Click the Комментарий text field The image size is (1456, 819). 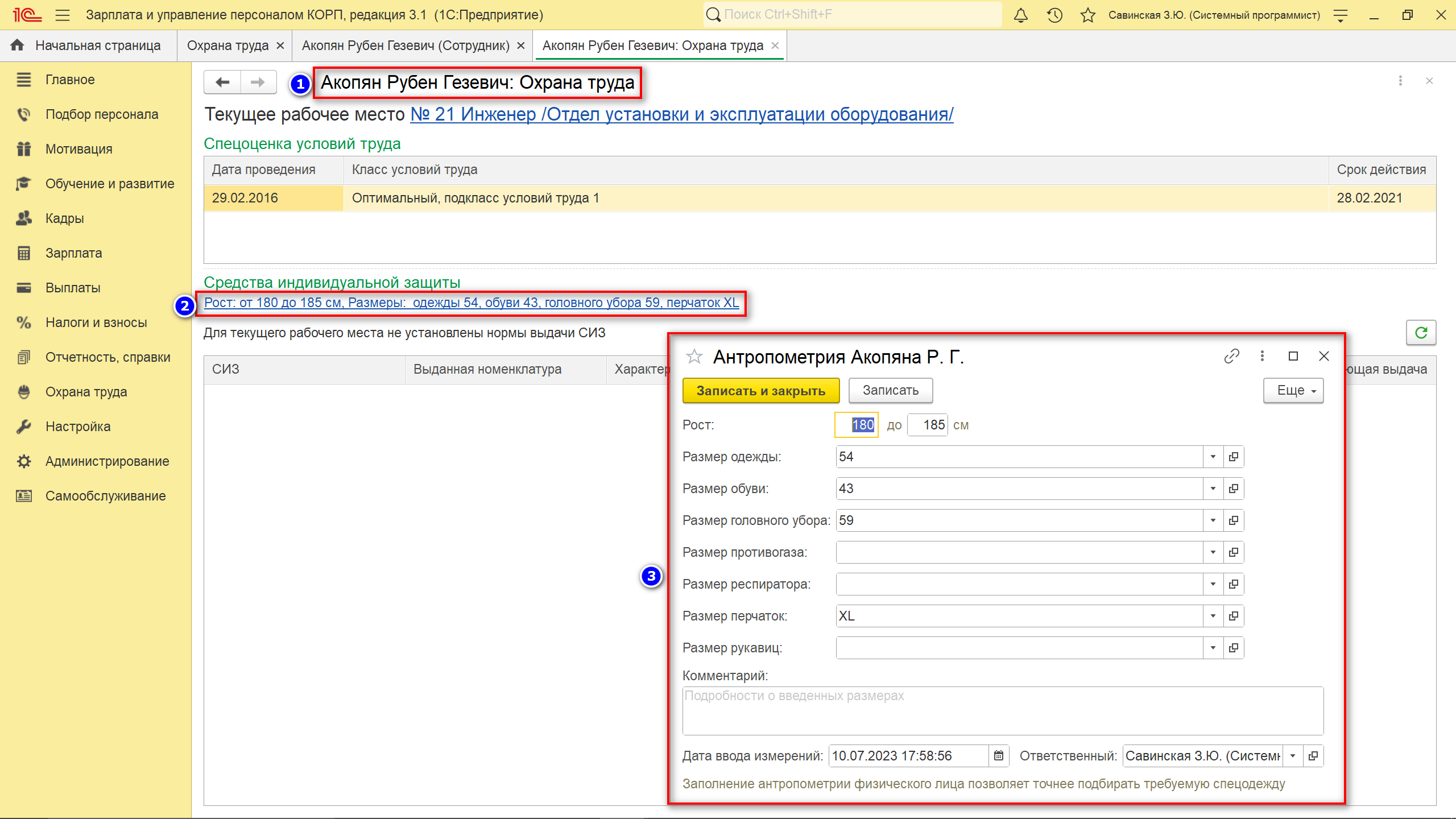click(x=1002, y=710)
